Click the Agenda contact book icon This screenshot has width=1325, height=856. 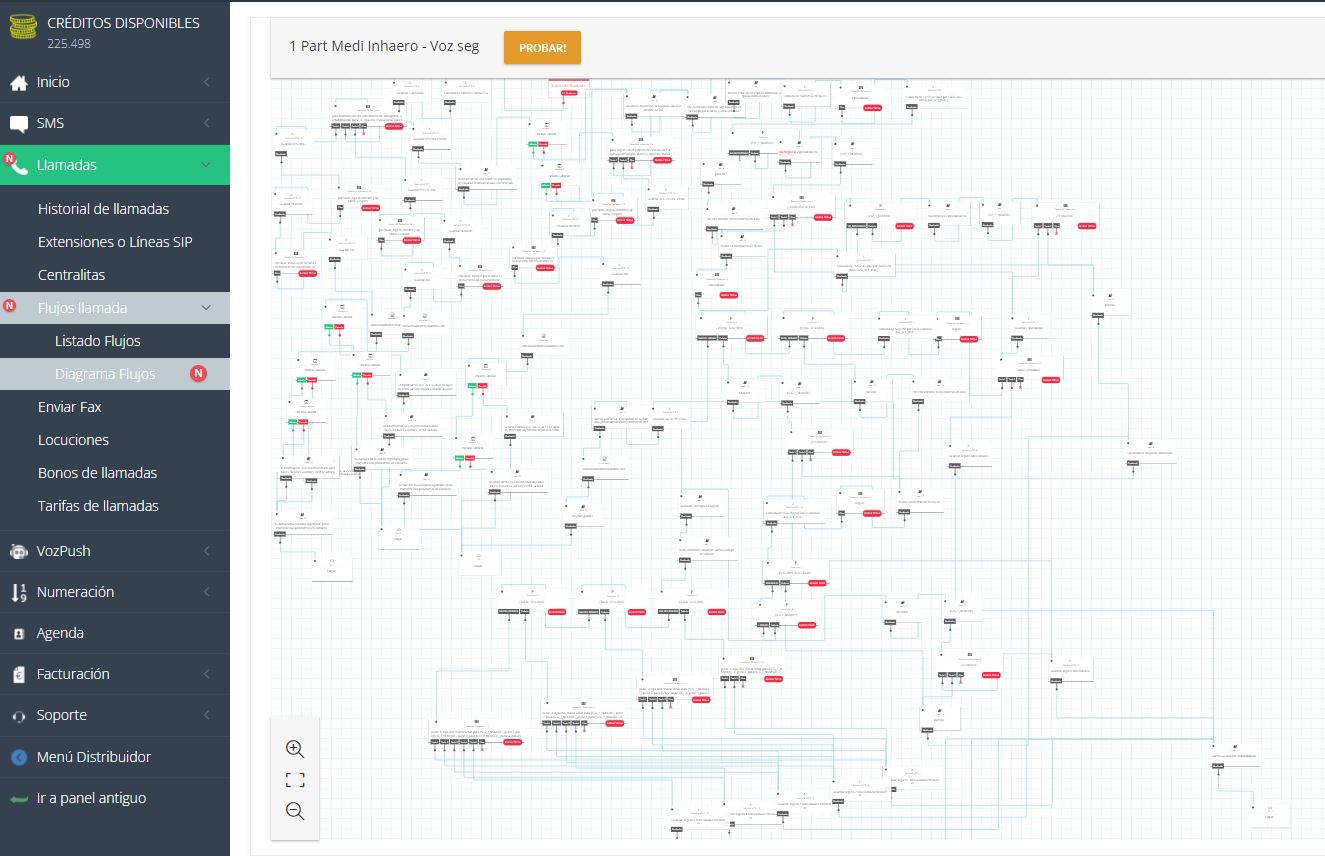click(x=18, y=634)
